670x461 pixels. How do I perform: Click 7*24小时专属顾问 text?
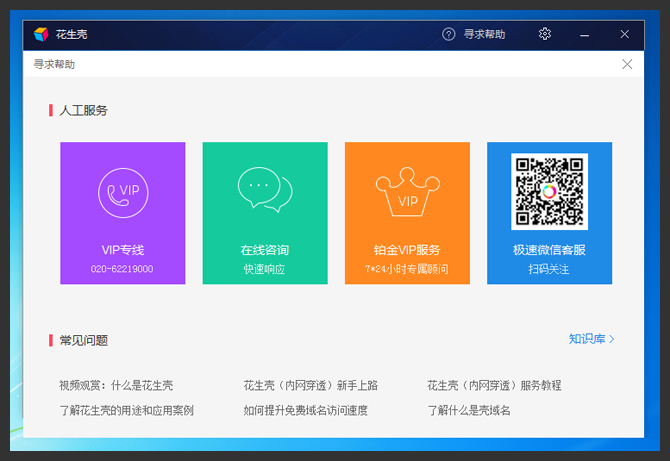click(407, 269)
